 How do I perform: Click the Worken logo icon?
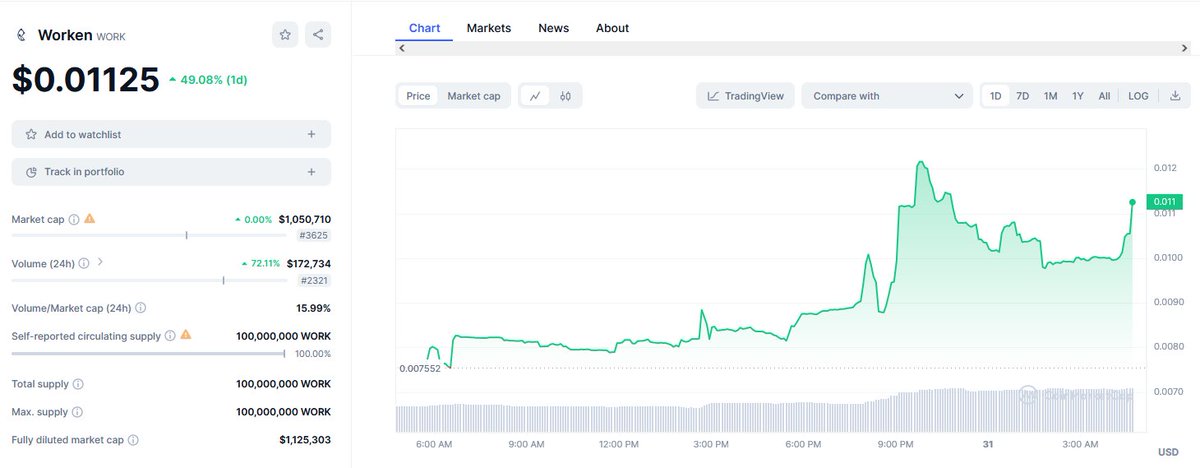point(21,35)
